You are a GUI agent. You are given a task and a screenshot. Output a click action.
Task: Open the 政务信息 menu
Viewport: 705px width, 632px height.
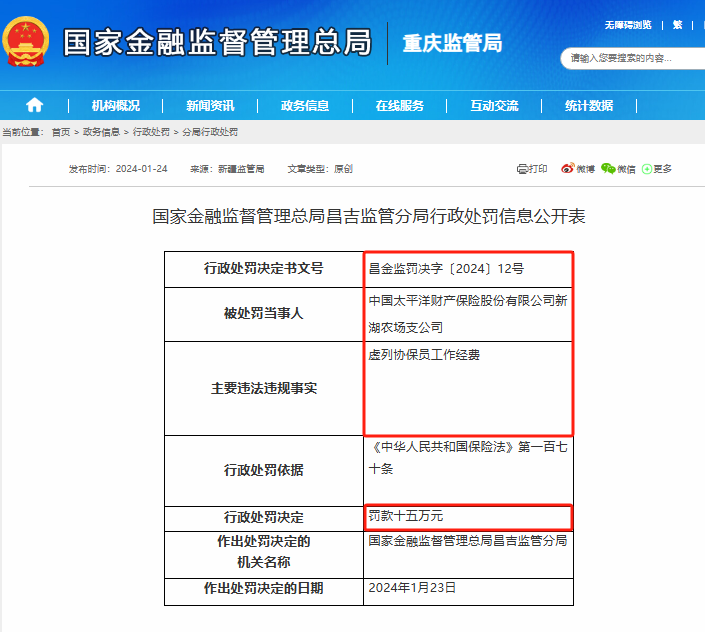click(x=304, y=106)
